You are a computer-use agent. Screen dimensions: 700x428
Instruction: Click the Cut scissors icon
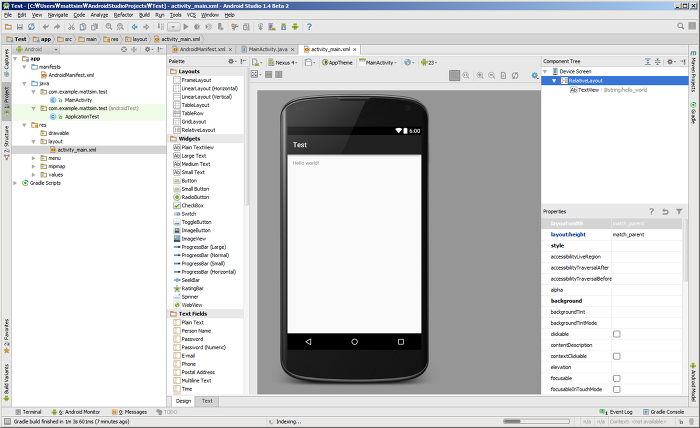pos(71,27)
